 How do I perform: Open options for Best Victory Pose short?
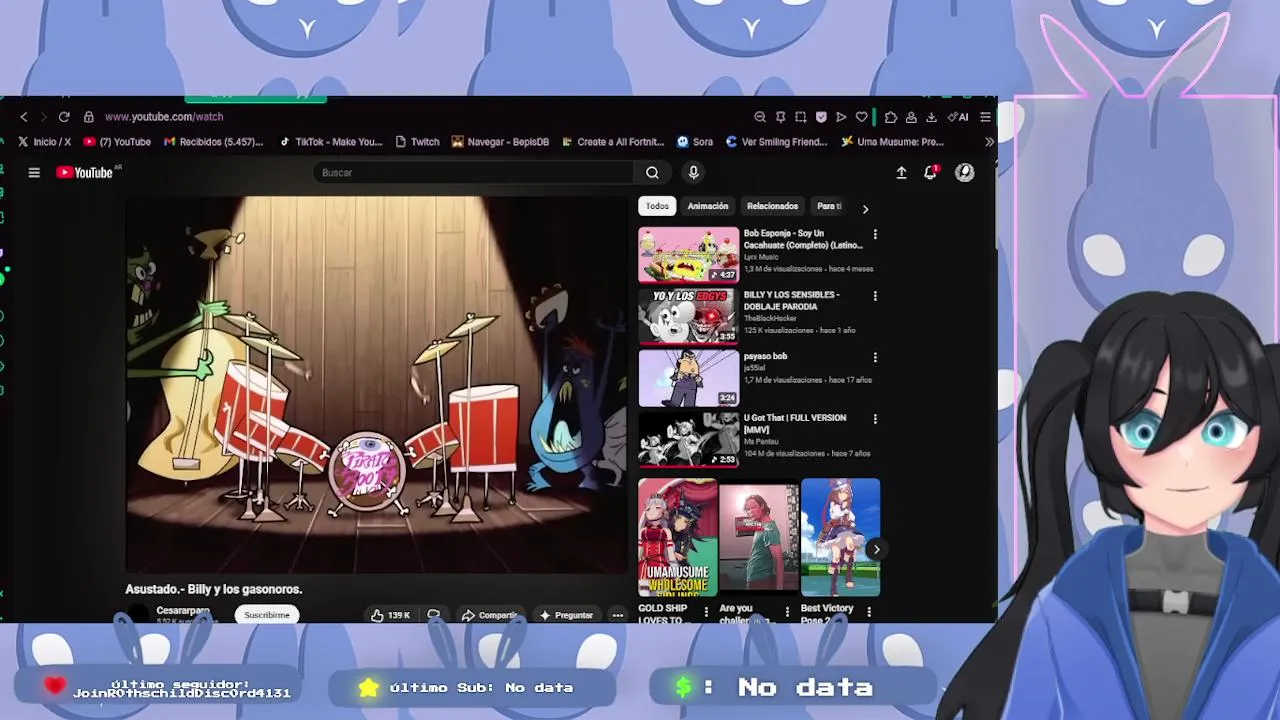868,611
